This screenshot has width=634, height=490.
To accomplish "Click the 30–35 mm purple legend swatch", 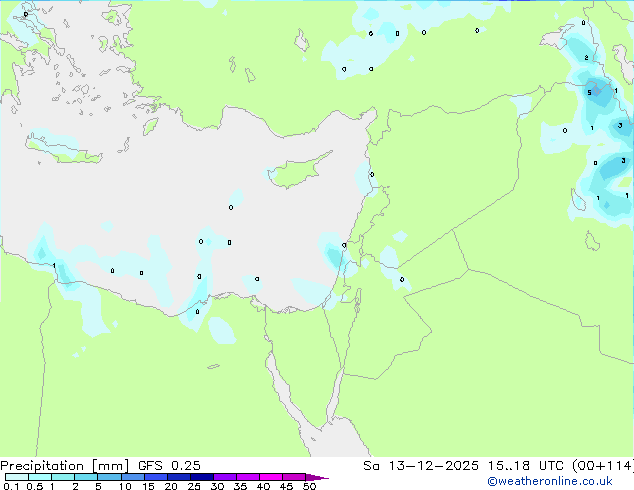I will pos(225,477).
